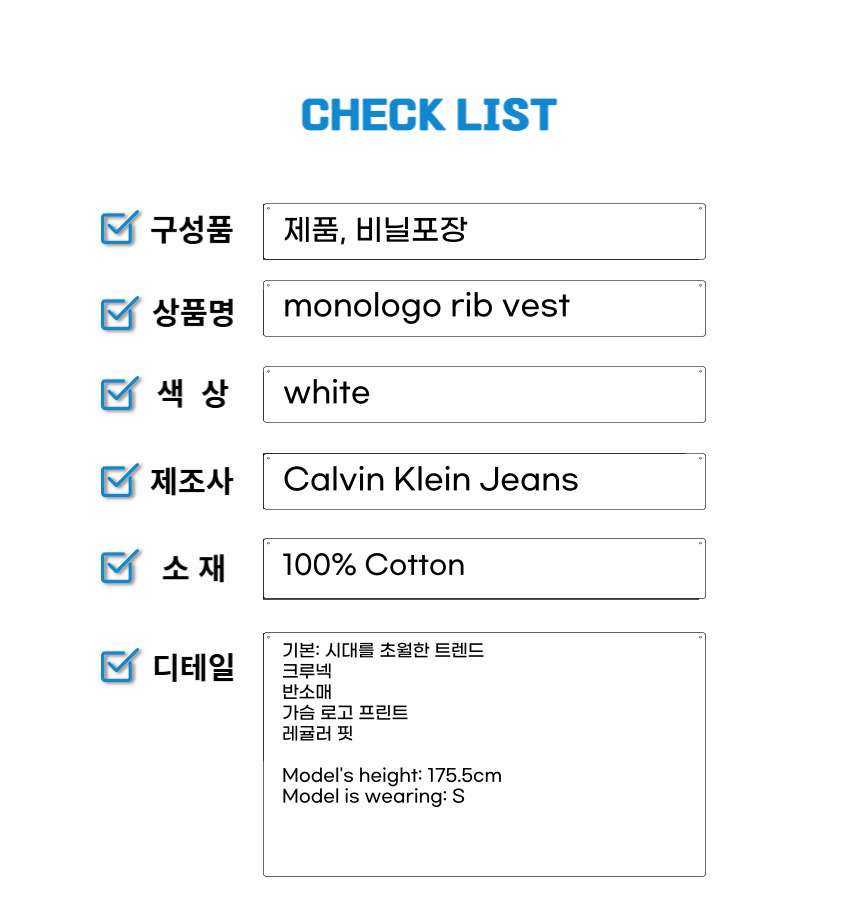
Task: Click the monologo rib vest field
Action: 484,308
